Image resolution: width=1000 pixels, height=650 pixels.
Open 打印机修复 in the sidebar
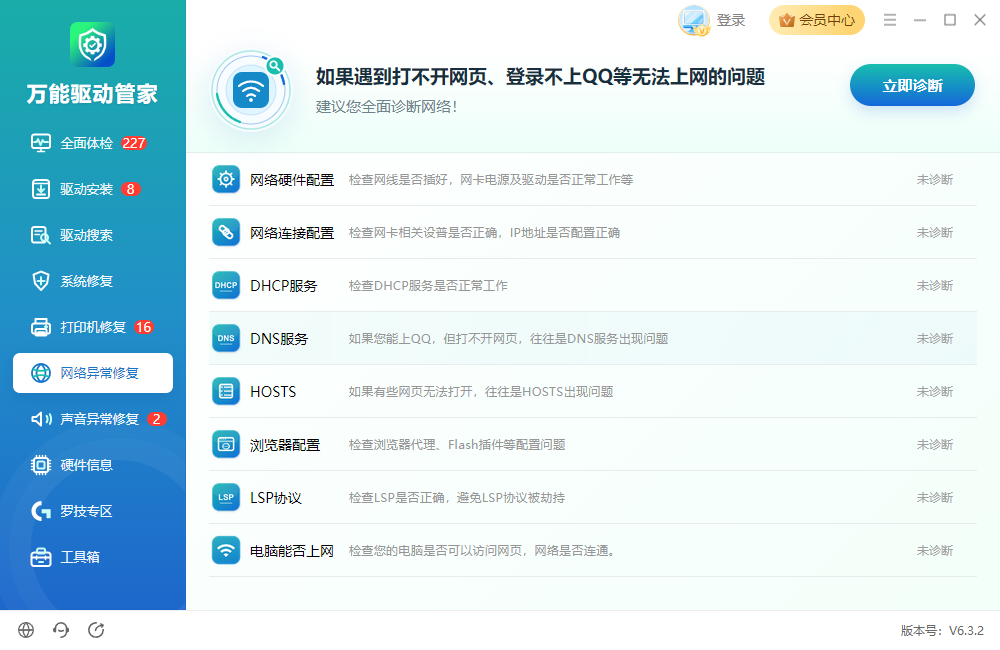(92, 327)
